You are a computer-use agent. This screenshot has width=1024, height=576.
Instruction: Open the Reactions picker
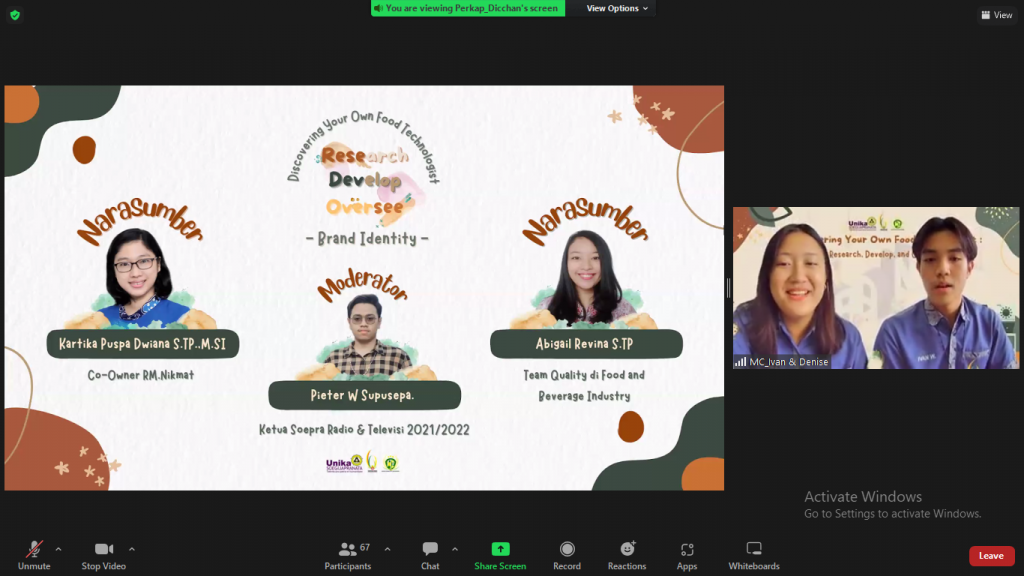[627, 554]
